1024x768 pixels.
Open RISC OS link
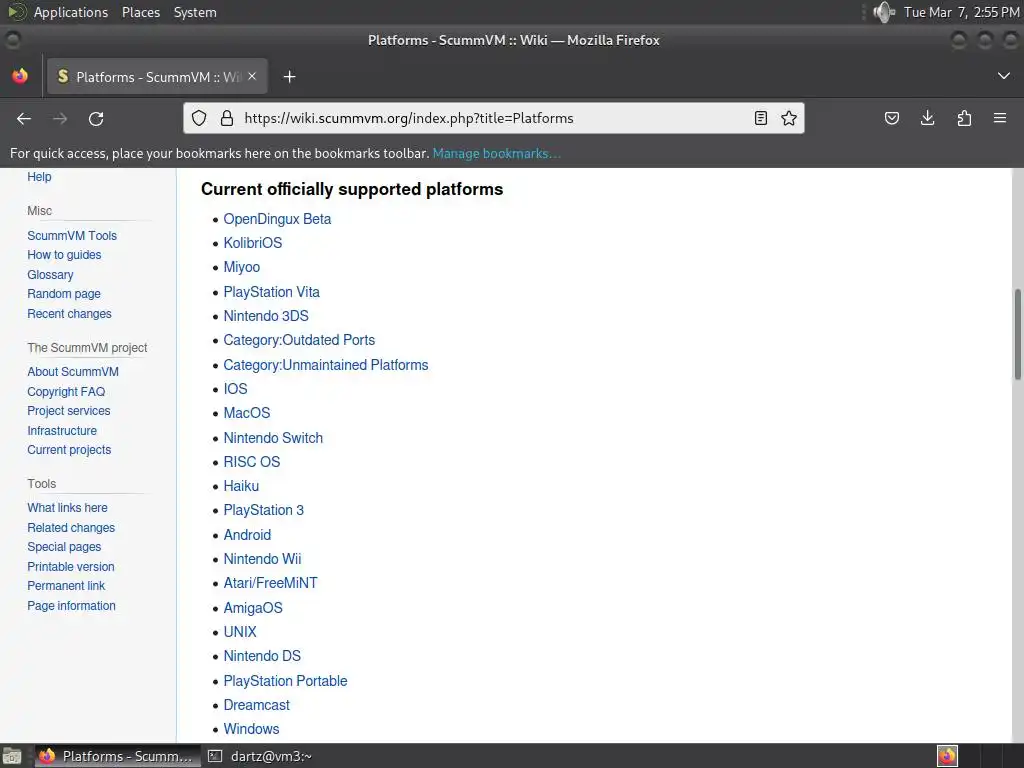pos(251,462)
